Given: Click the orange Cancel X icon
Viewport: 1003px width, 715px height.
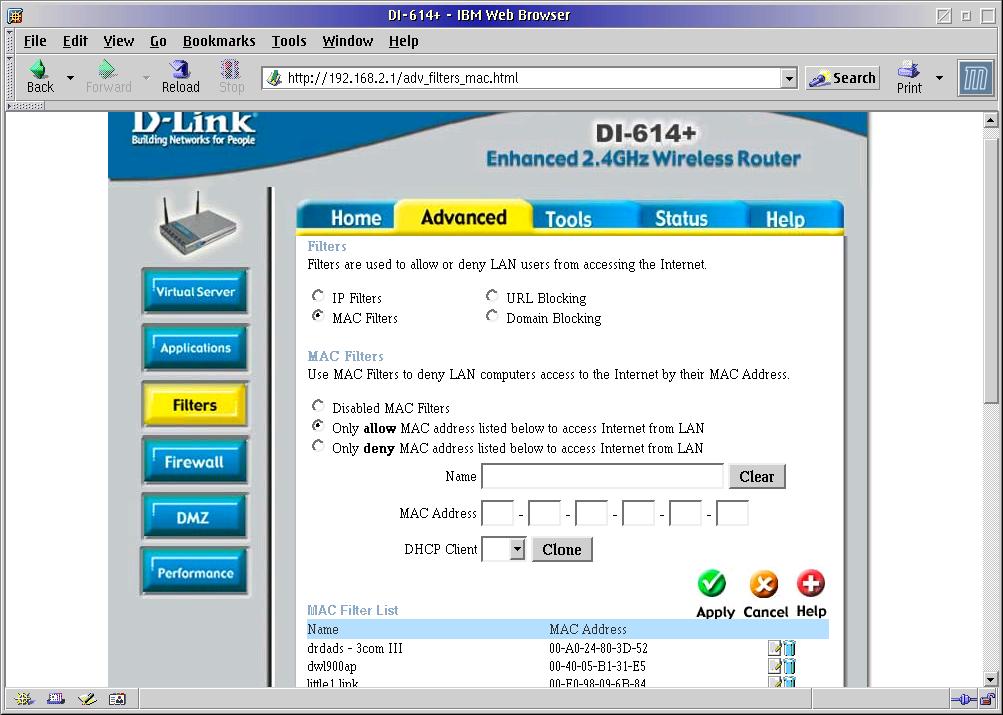Looking at the screenshot, I should [x=764, y=583].
